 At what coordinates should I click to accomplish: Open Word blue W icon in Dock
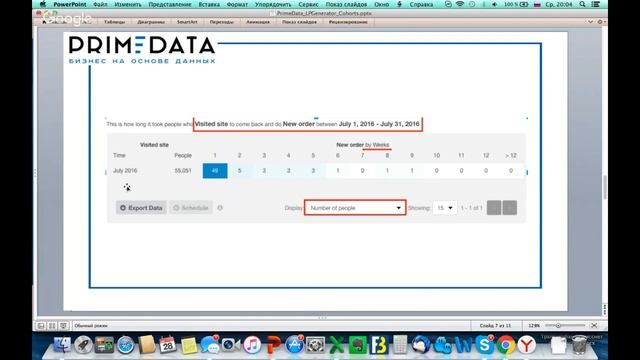coord(463,345)
